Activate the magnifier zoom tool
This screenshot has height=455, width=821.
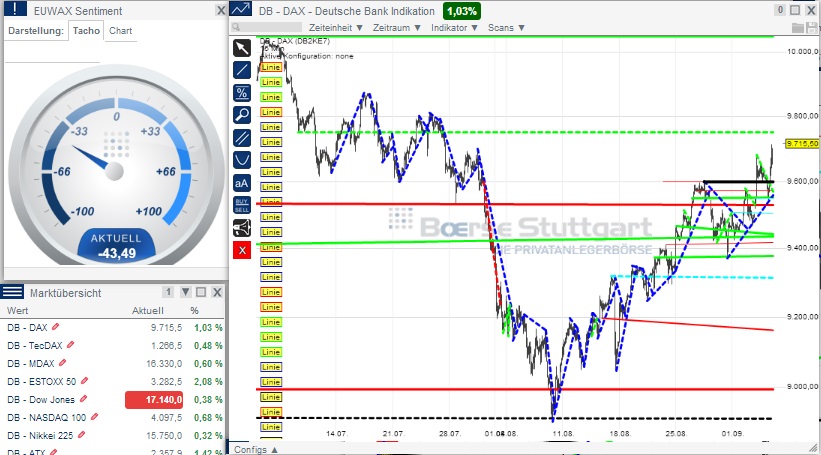pyautogui.click(x=241, y=115)
